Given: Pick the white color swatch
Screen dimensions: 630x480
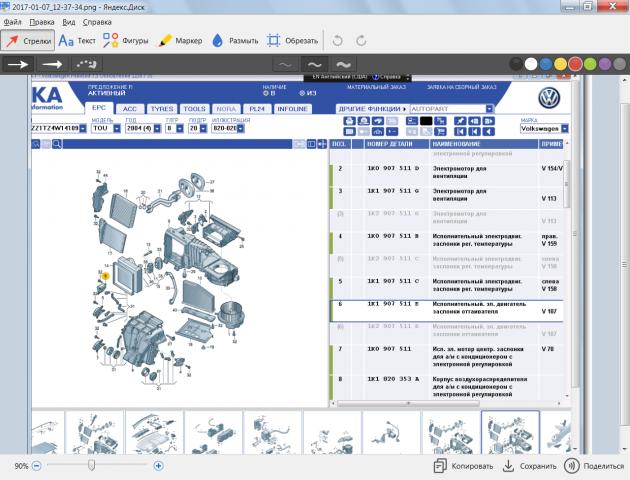Looking at the screenshot, I should click(x=531, y=64).
